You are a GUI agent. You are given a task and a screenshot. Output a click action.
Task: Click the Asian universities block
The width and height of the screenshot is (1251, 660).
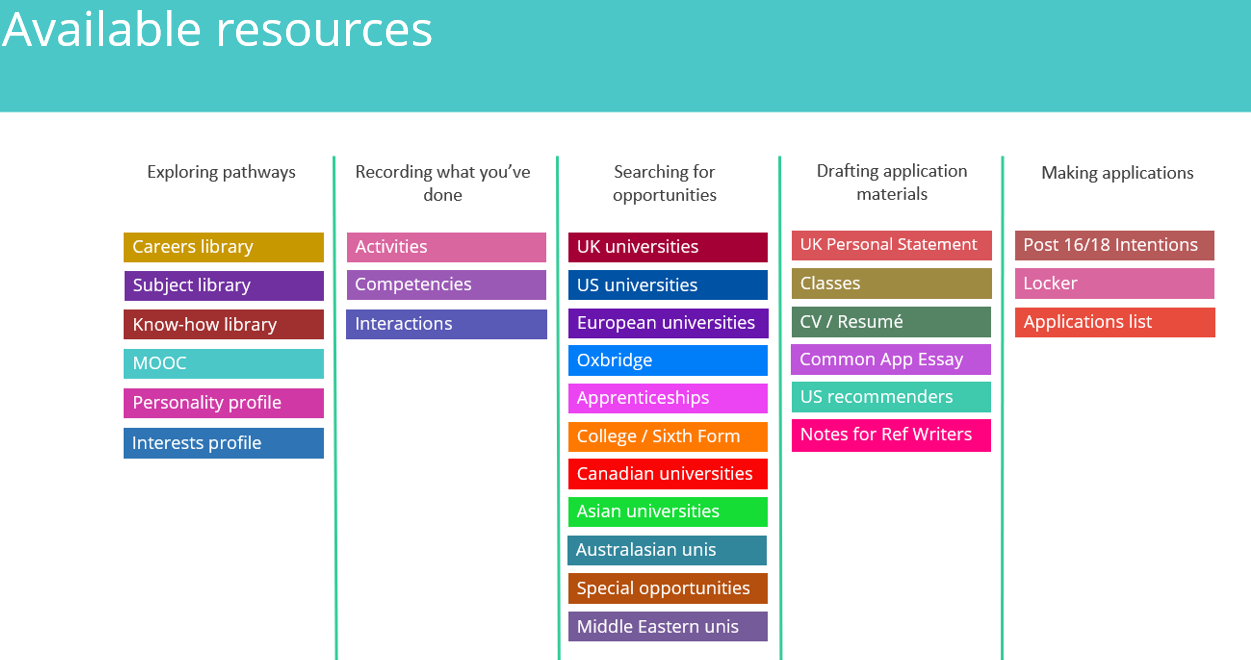(x=668, y=512)
